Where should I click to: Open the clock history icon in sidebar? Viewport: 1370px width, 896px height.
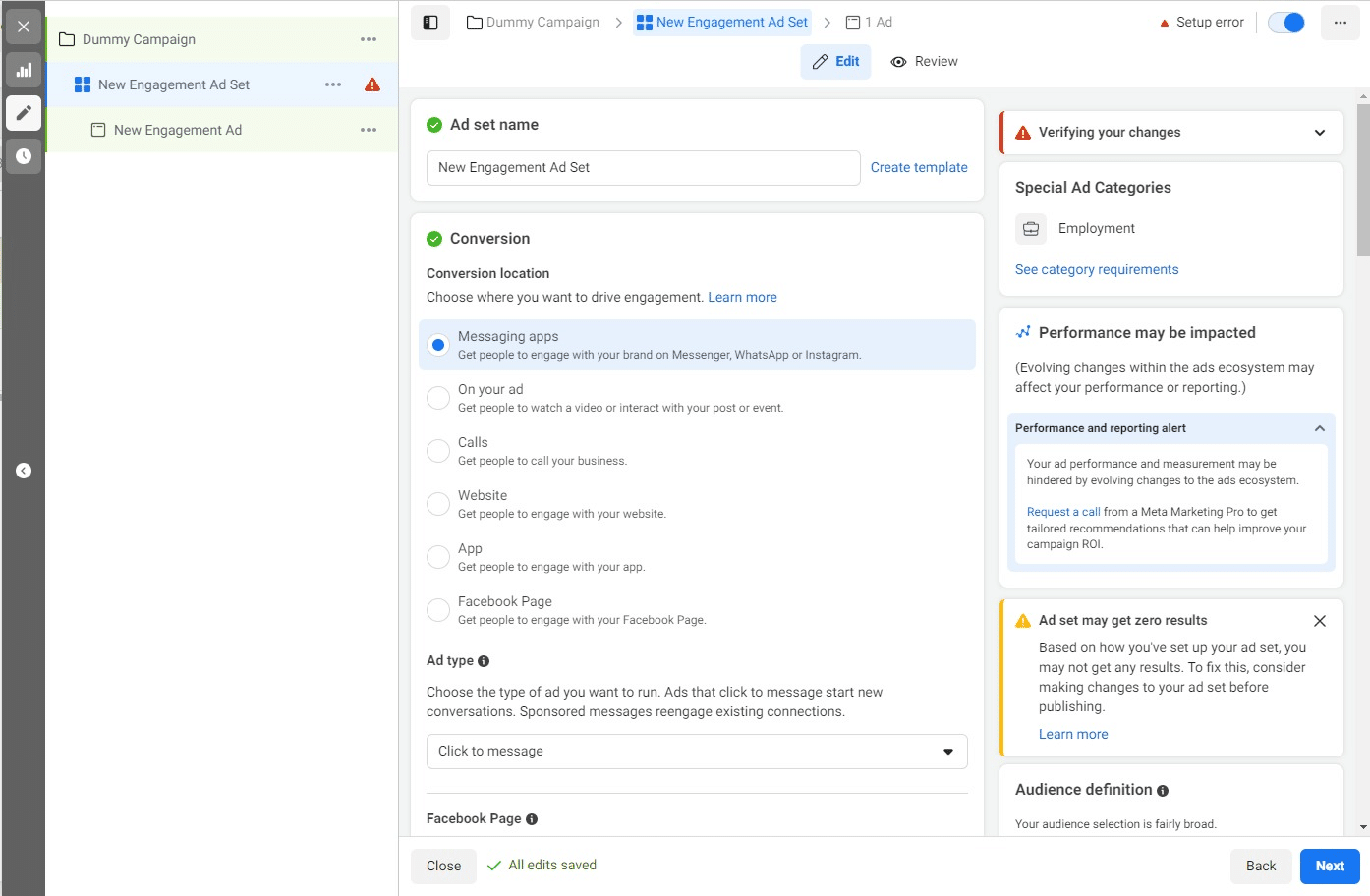point(24,156)
